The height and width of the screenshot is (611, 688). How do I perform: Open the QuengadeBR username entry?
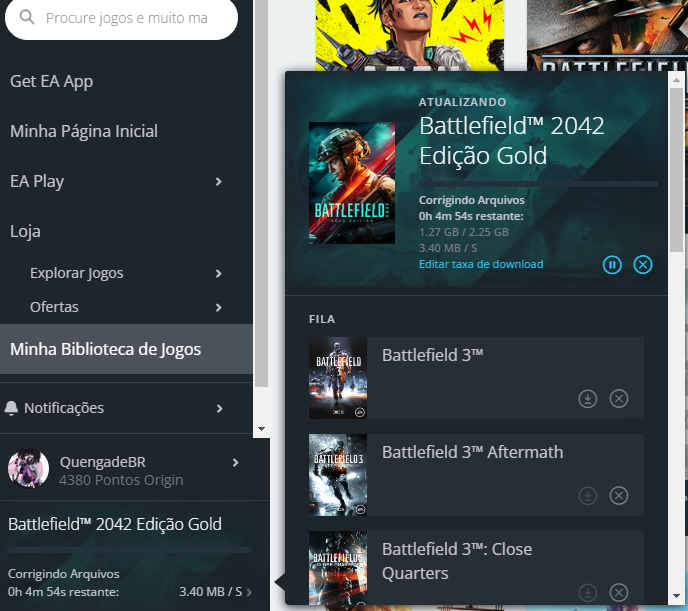point(103,462)
